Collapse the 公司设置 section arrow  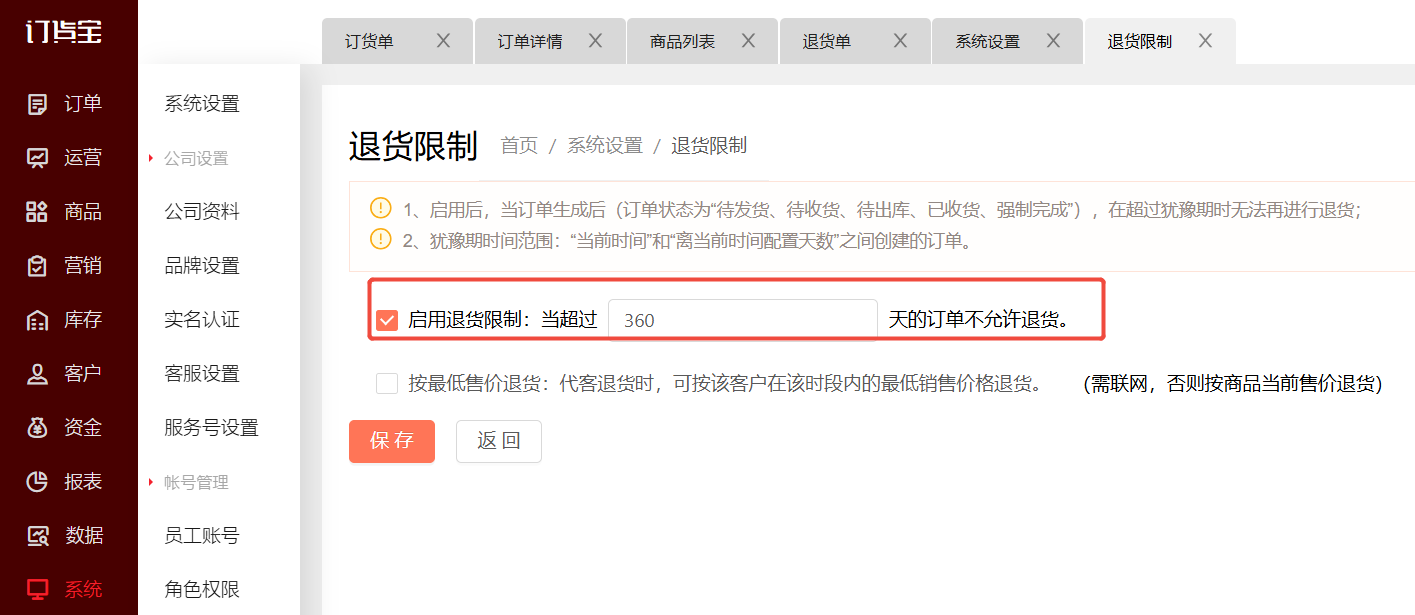point(150,158)
